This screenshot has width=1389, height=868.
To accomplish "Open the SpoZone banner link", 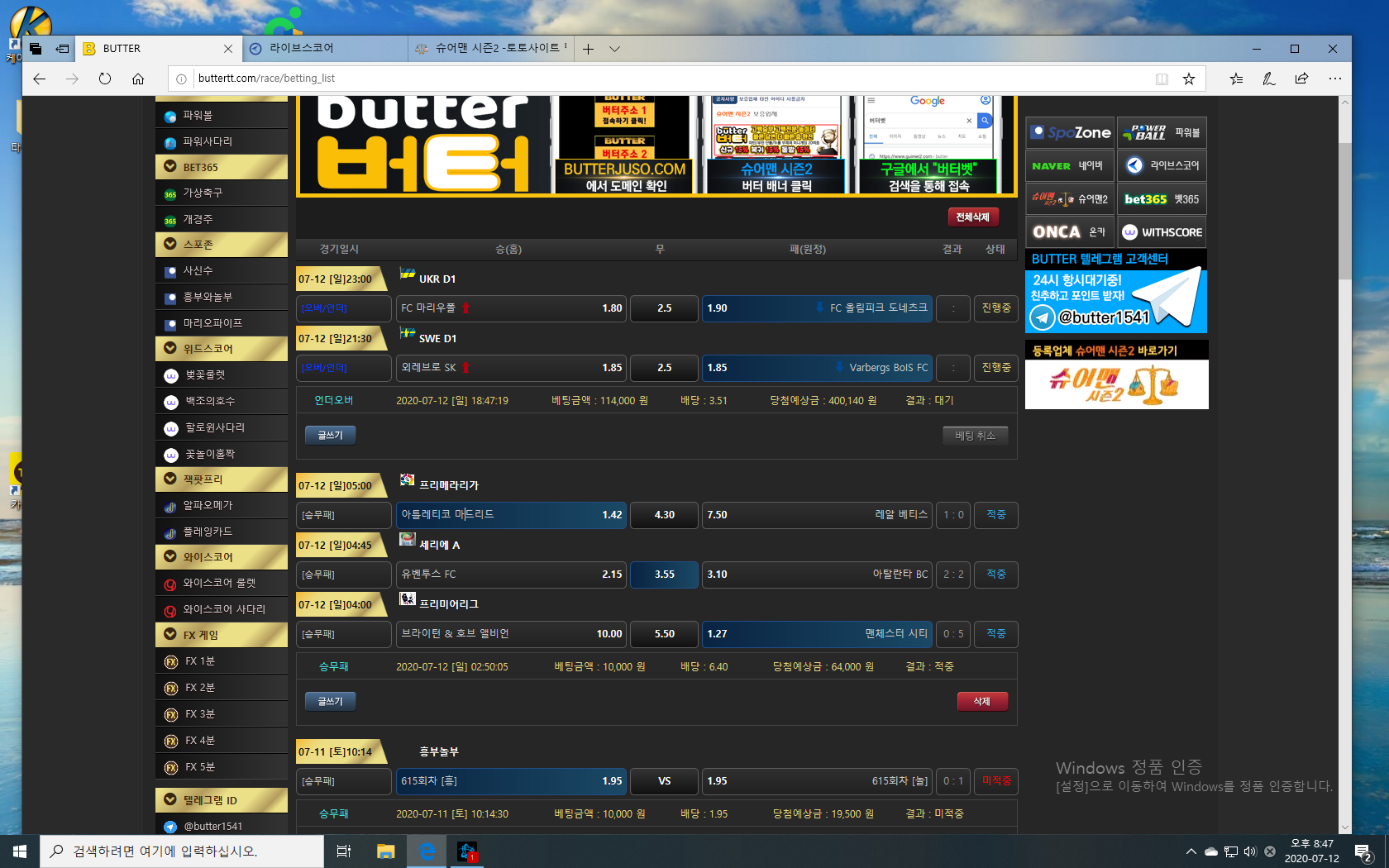I will (1070, 132).
